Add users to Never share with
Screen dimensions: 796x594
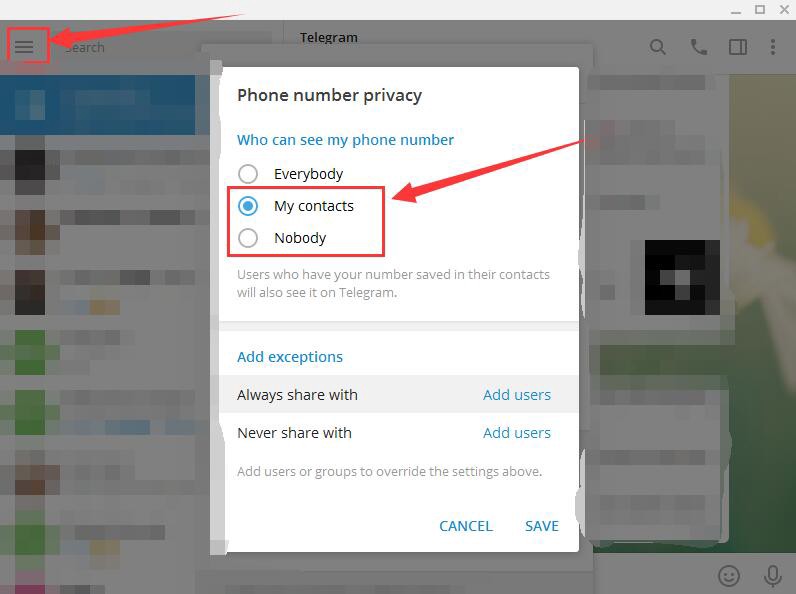click(517, 433)
